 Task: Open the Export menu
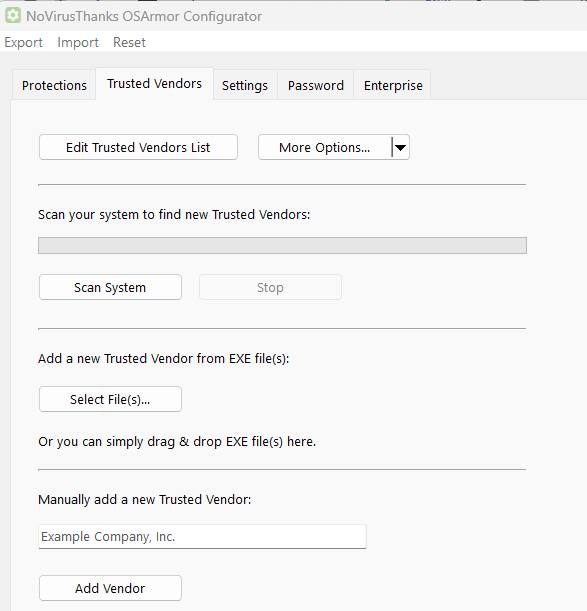(23, 42)
